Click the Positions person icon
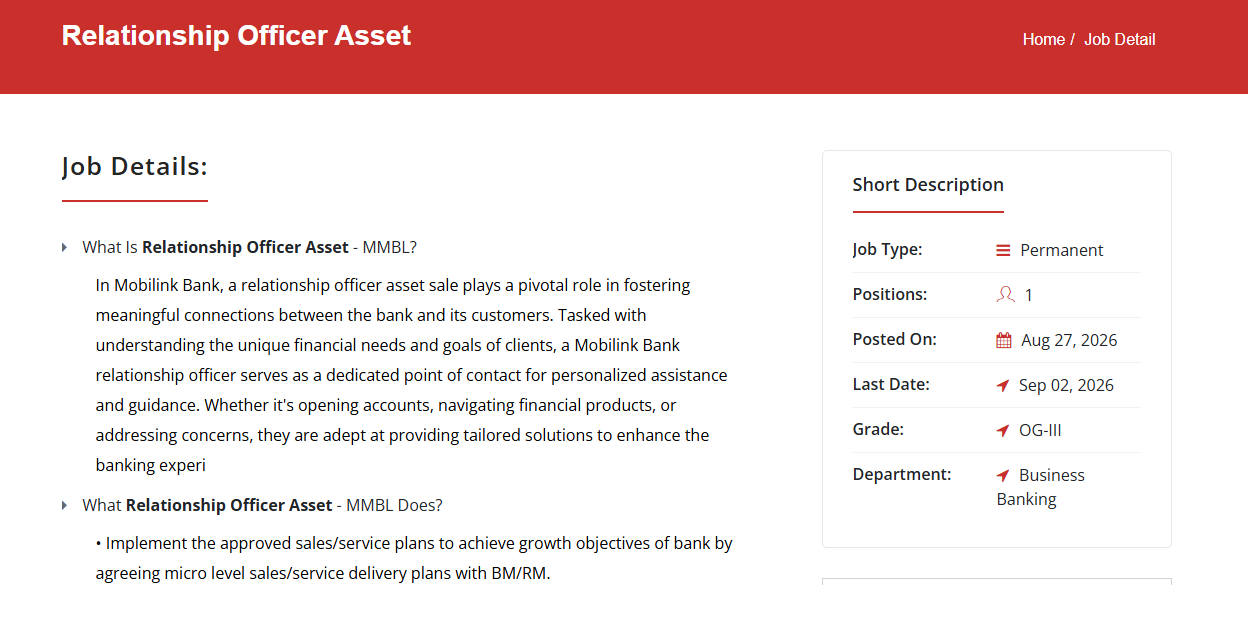The height and width of the screenshot is (618, 1248). click(1005, 294)
